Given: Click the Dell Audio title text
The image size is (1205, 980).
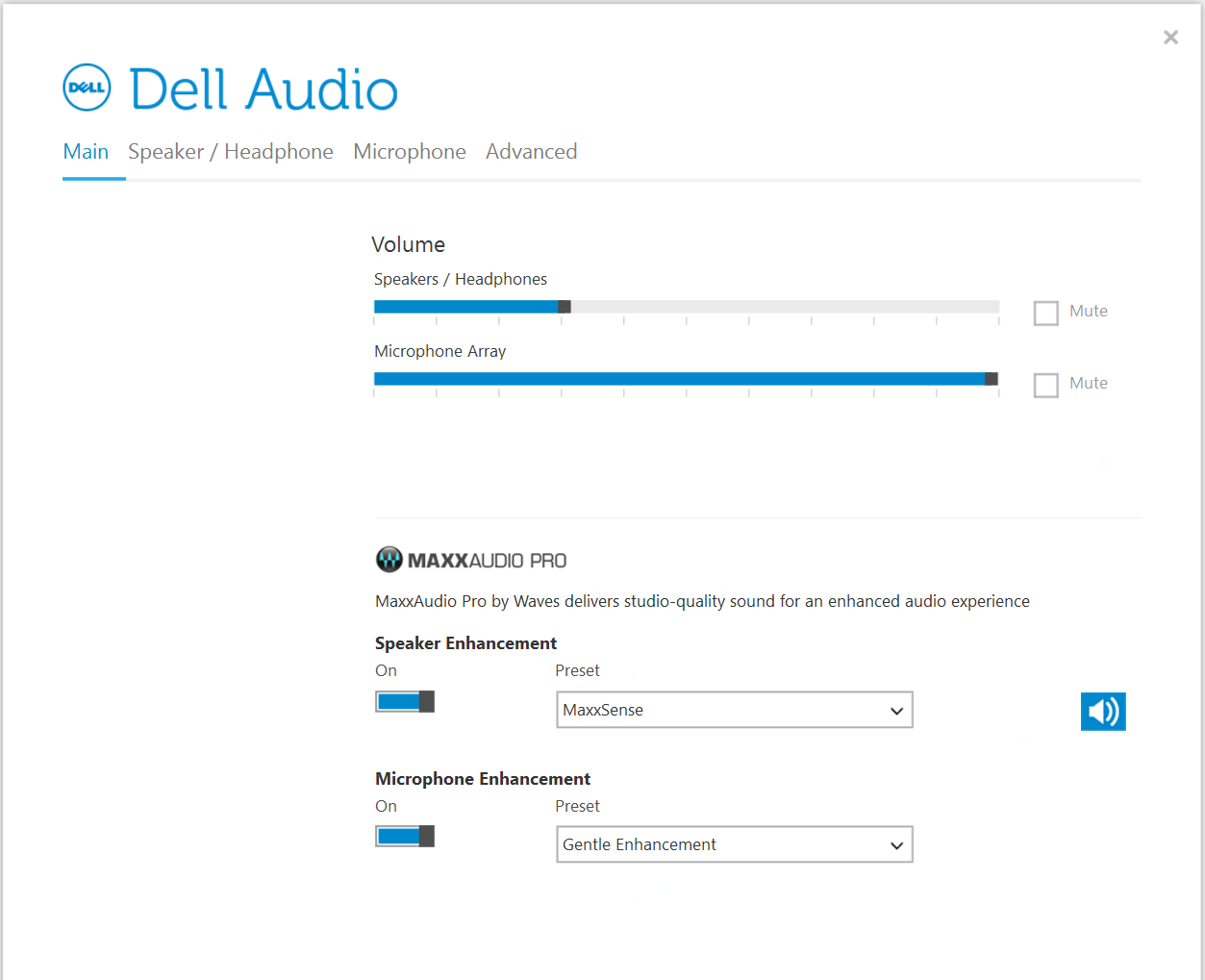Looking at the screenshot, I should [264, 89].
